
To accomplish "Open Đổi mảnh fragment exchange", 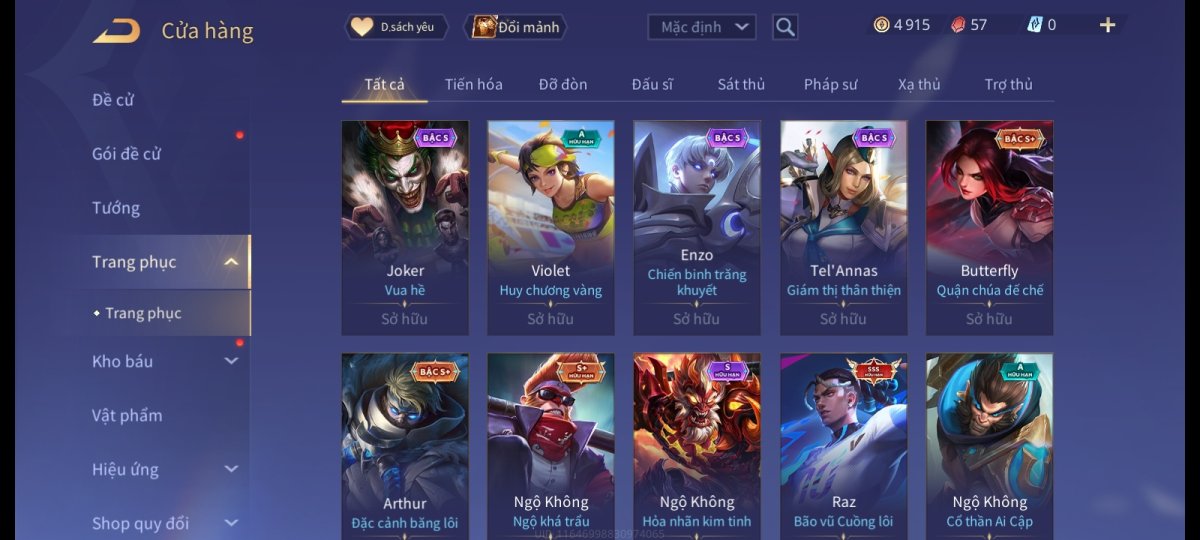I will coord(516,27).
